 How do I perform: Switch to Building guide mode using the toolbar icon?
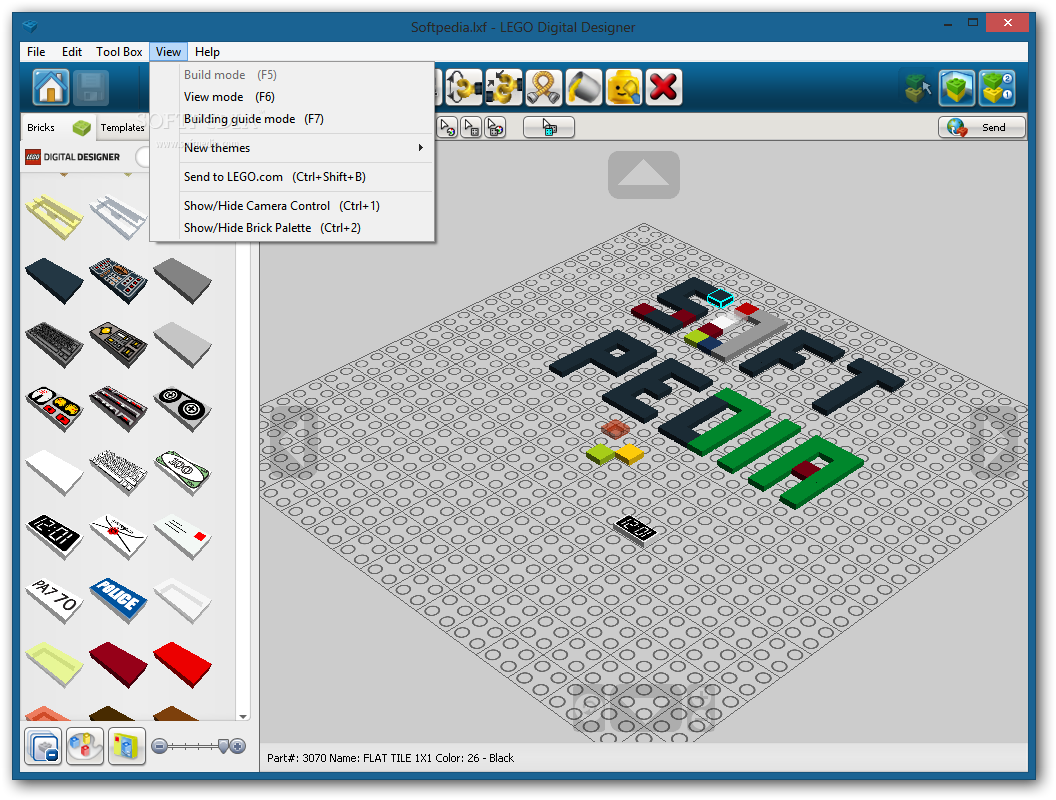(x=997, y=88)
